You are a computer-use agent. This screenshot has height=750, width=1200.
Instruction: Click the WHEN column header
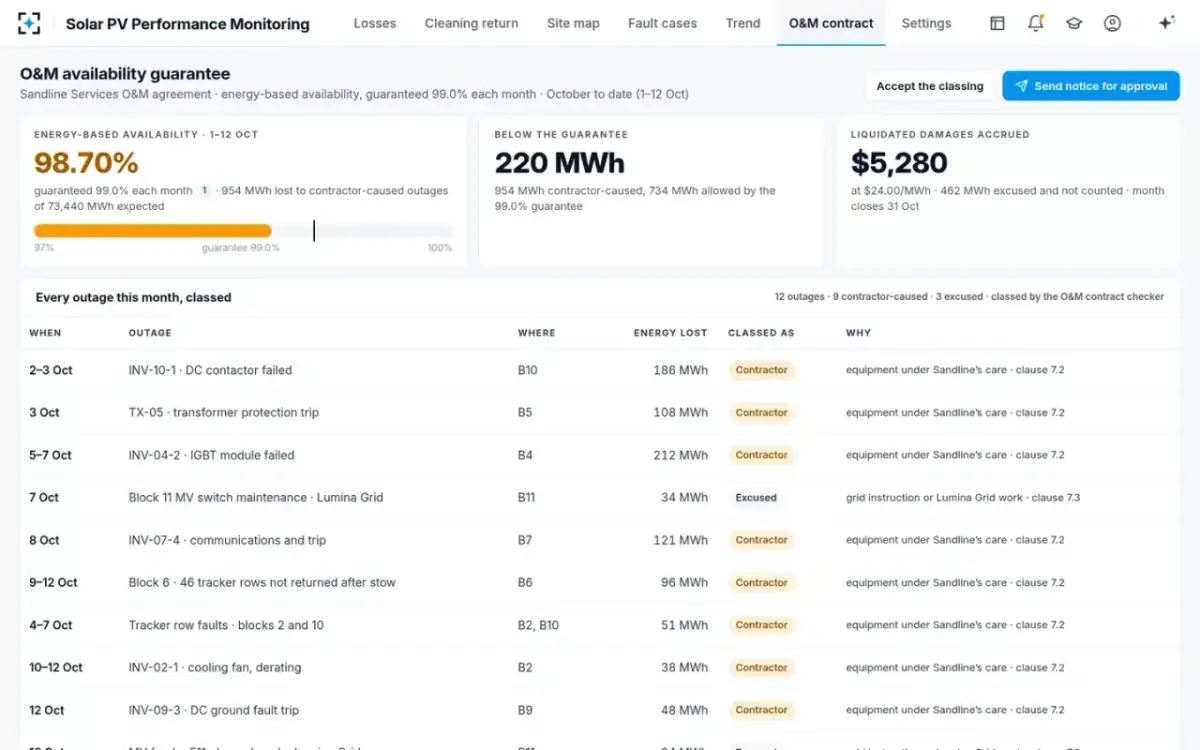click(45, 333)
